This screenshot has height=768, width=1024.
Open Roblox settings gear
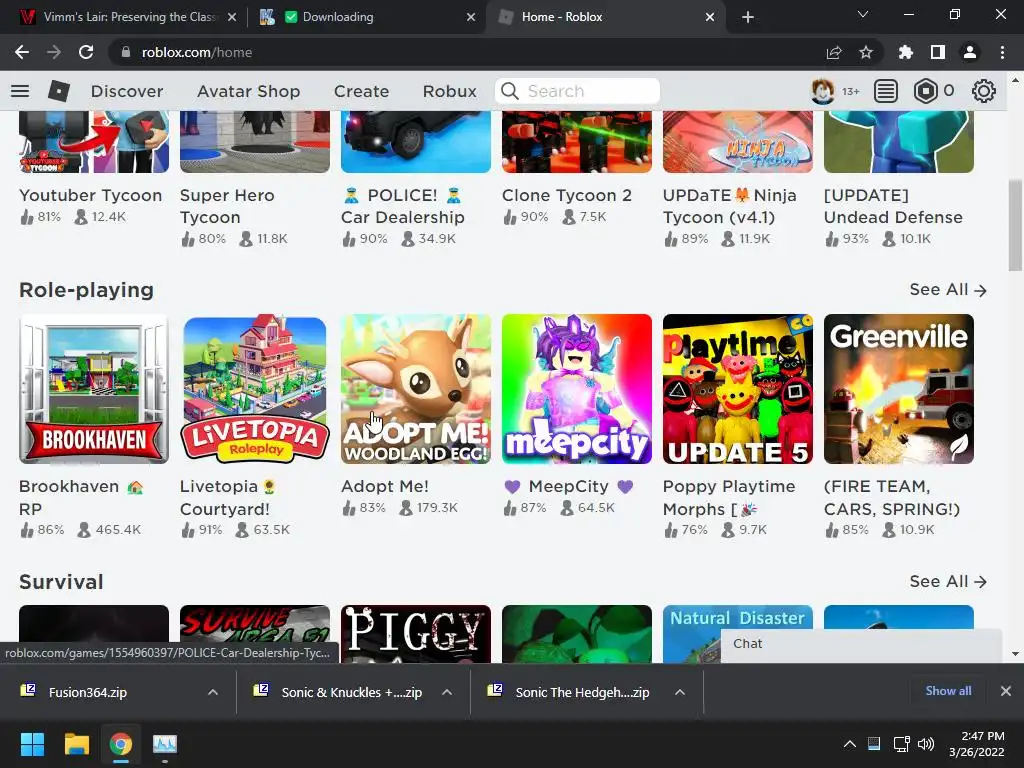984,91
